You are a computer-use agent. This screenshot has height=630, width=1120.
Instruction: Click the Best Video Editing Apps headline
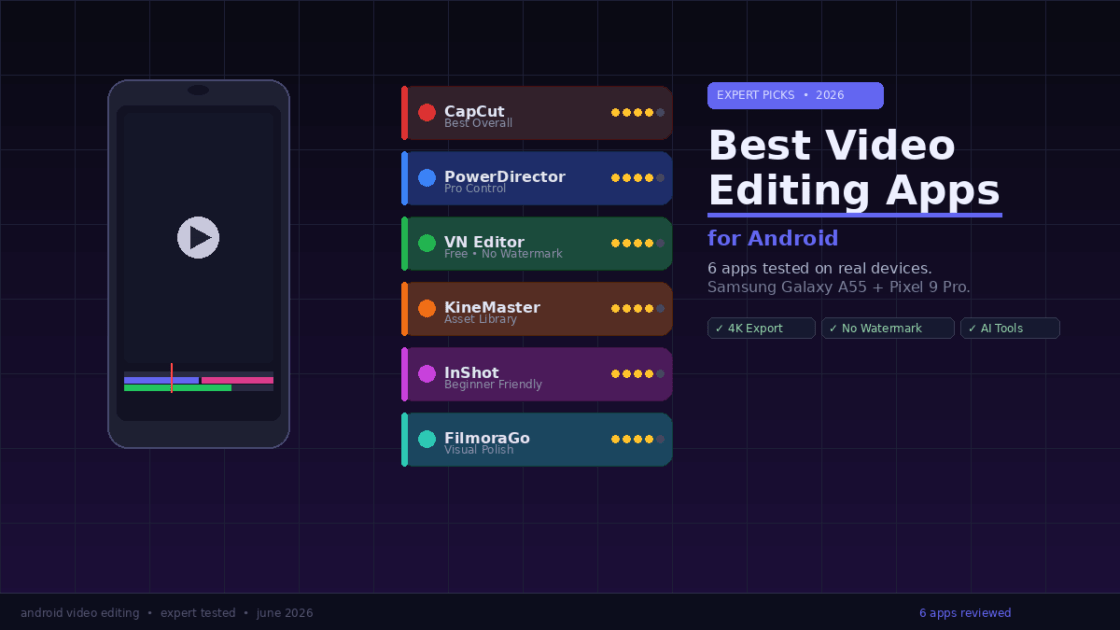[x=854, y=168]
